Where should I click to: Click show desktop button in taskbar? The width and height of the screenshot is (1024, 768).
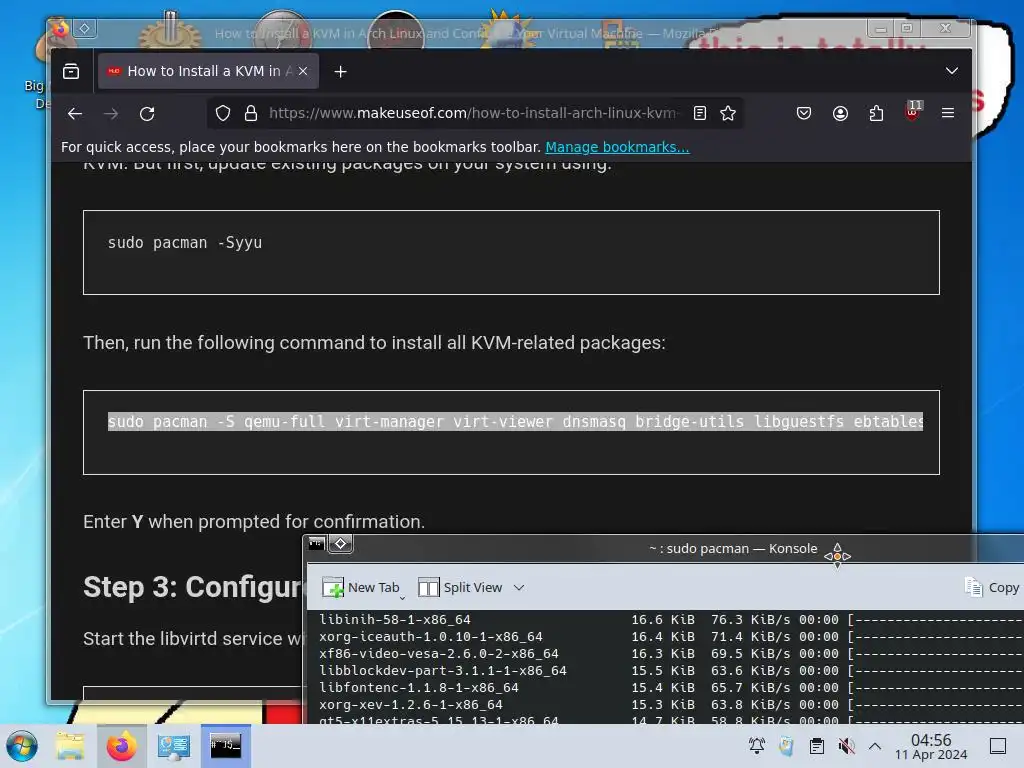998,746
